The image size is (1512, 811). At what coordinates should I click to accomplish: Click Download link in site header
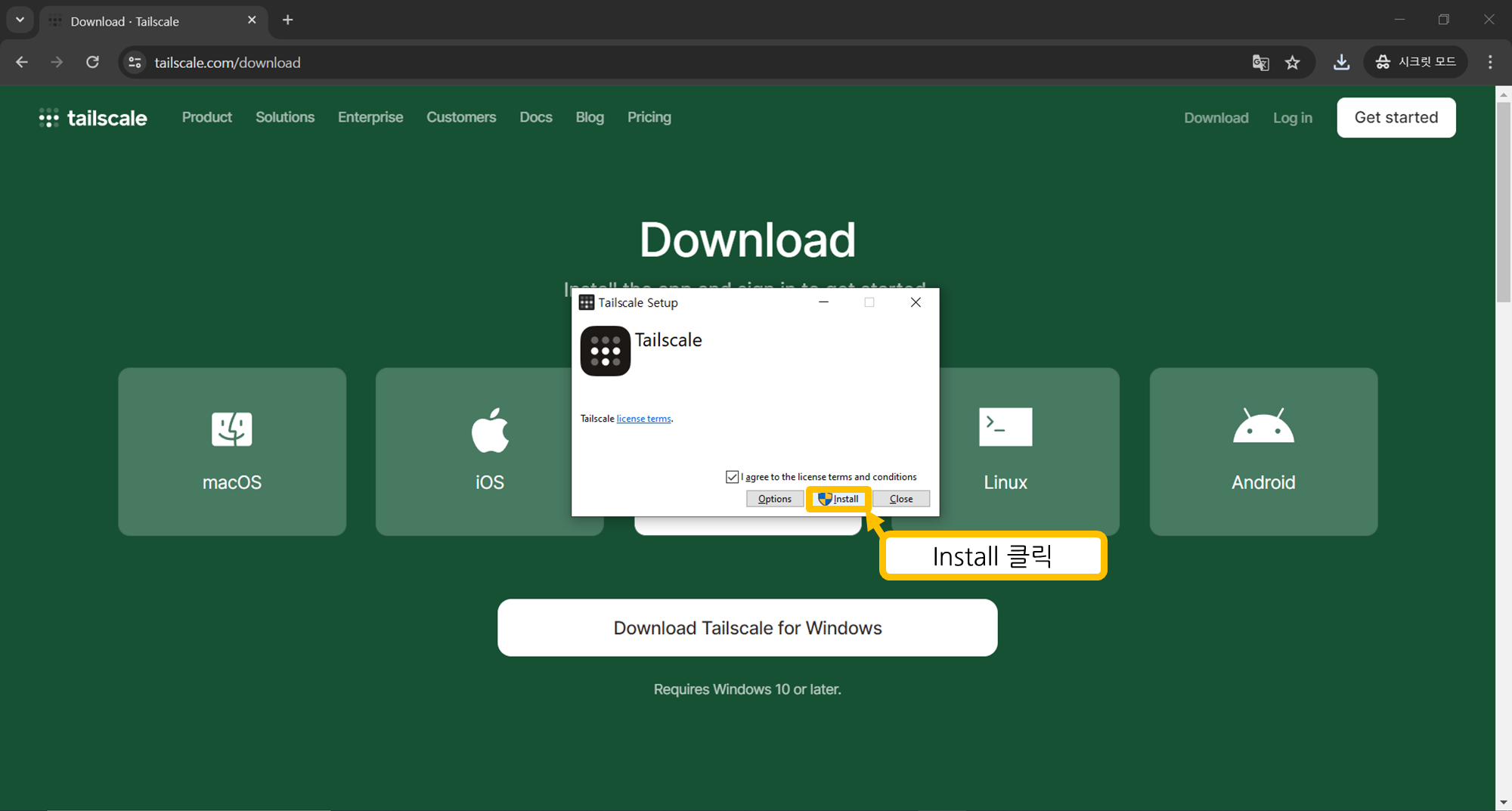(x=1216, y=118)
